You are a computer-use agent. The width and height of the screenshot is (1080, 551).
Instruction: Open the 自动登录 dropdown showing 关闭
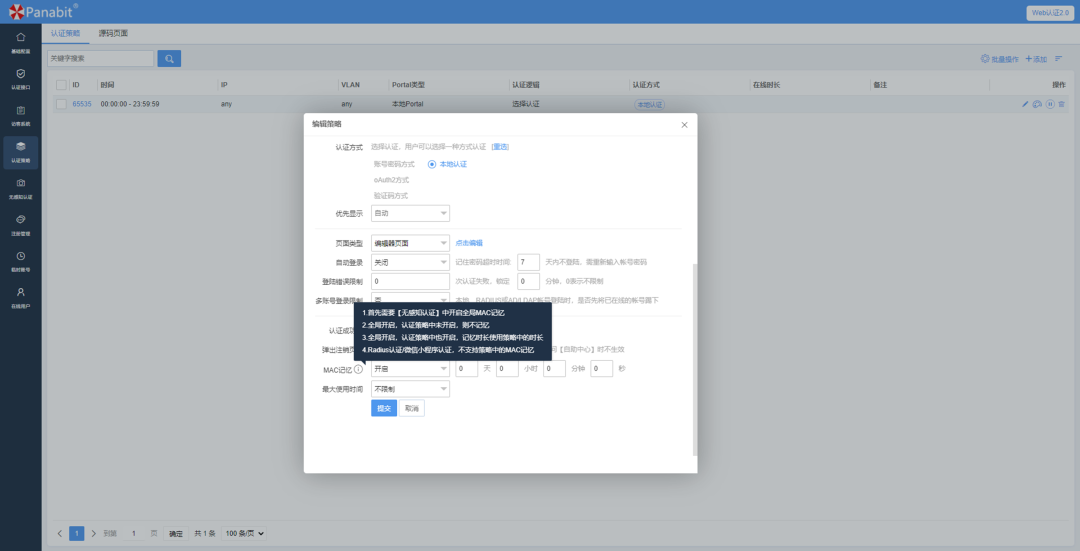pos(411,262)
